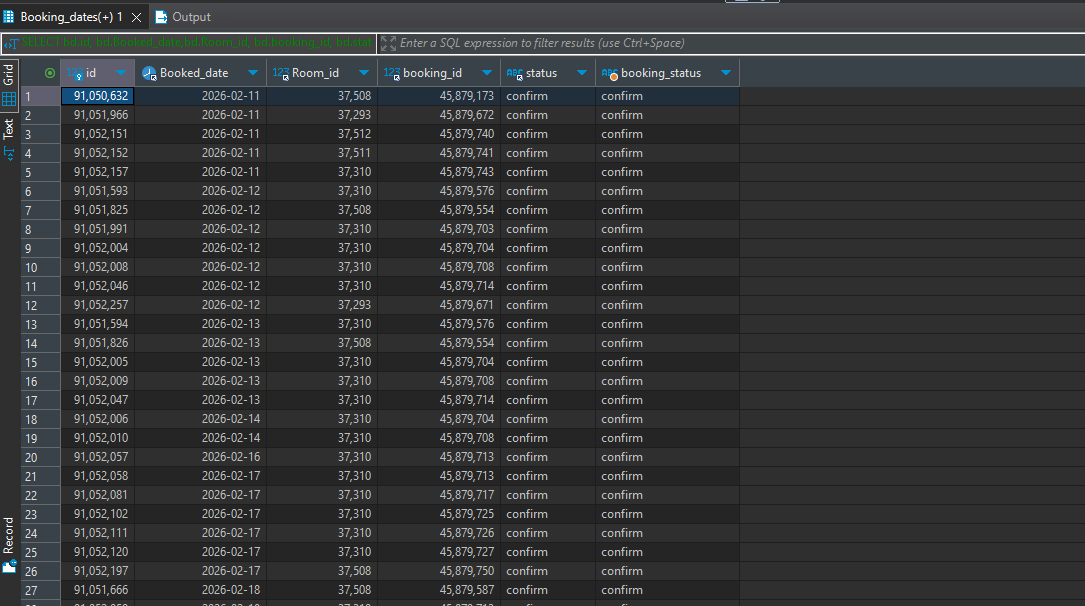Close the Booking_dates(+) 1 result tab
Viewport: 1085px width, 606px height.
[136, 17]
